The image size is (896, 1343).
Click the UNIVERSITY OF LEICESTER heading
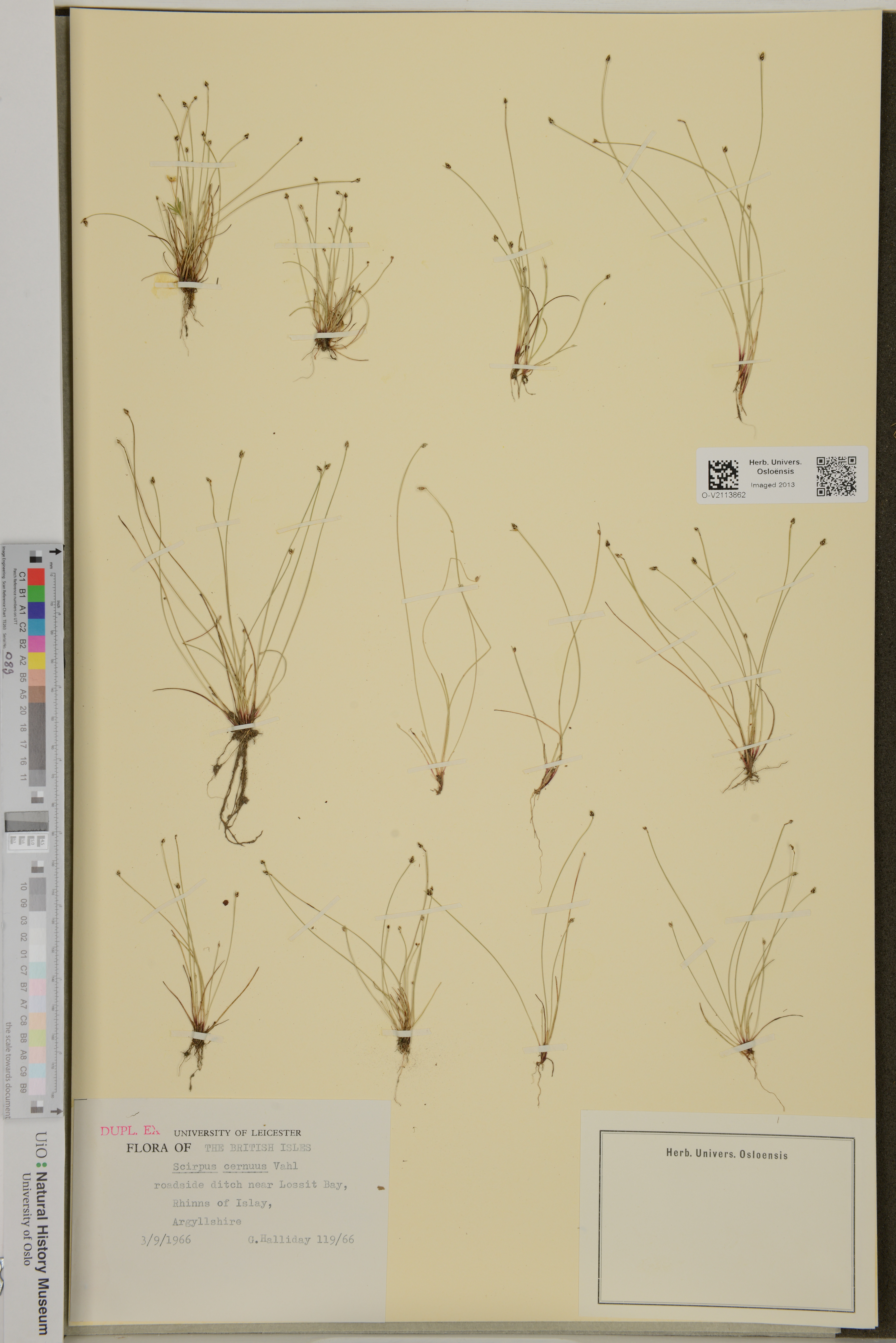click(x=237, y=1133)
